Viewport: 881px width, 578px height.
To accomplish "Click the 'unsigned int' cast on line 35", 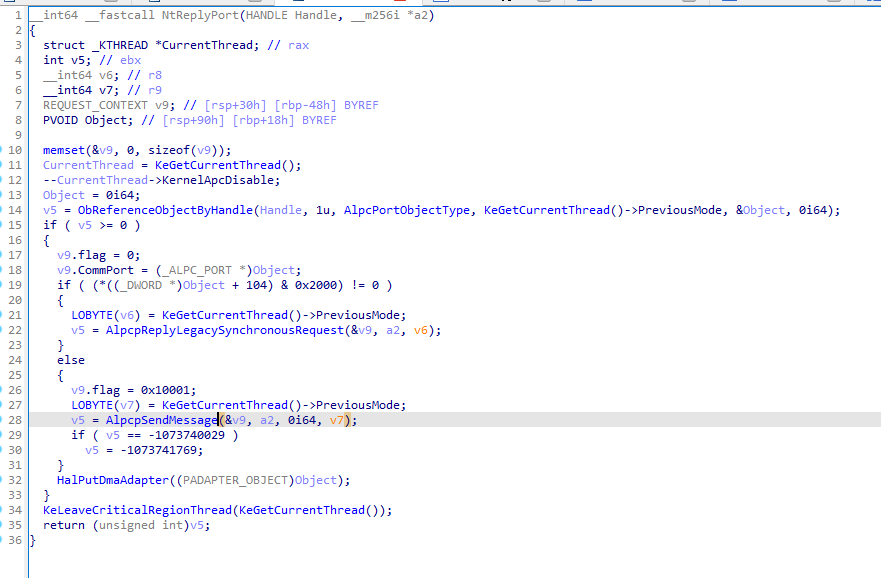I will click(x=140, y=525).
